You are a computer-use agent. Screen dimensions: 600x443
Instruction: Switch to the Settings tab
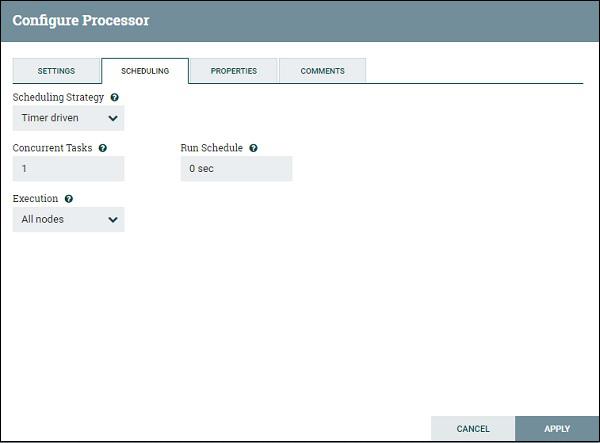(56, 71)
